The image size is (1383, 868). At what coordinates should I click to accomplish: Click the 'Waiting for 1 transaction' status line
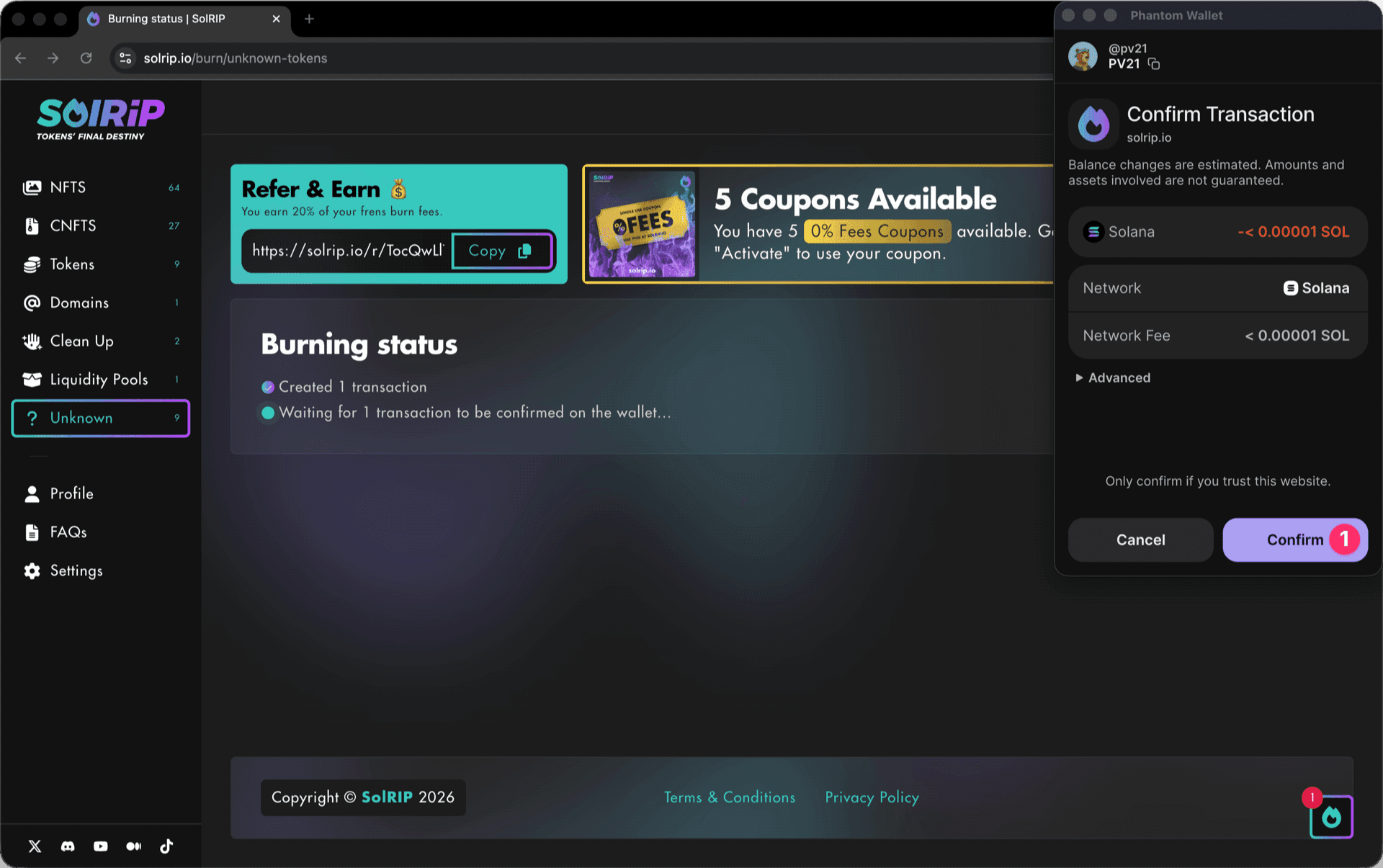(466, 413)
